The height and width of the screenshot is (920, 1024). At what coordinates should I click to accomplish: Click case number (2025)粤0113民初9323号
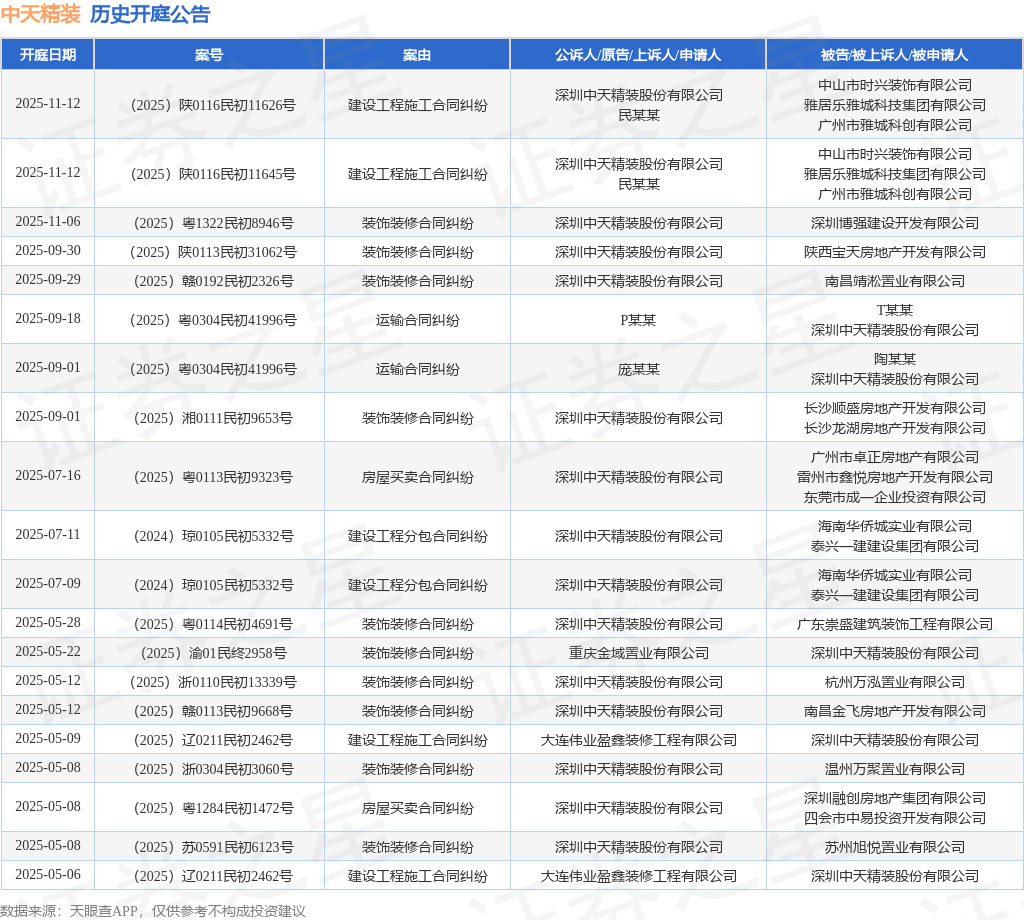point(213,477)
